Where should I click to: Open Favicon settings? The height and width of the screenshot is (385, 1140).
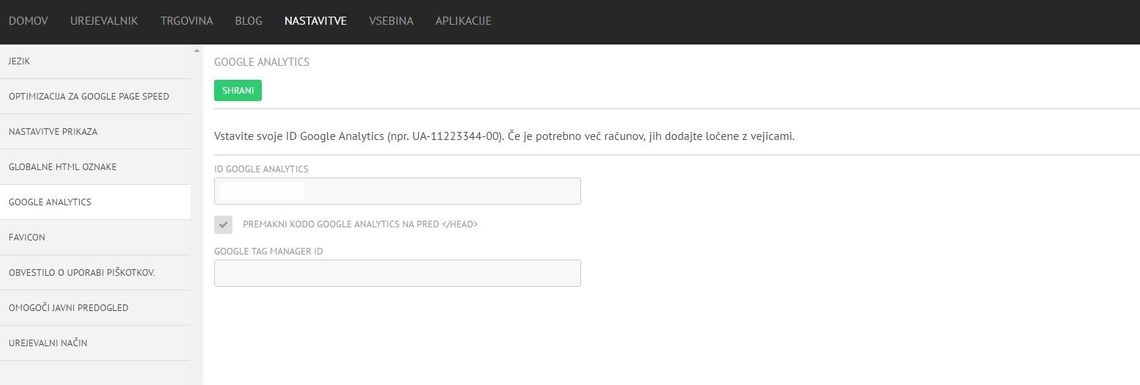click(95, 238)
